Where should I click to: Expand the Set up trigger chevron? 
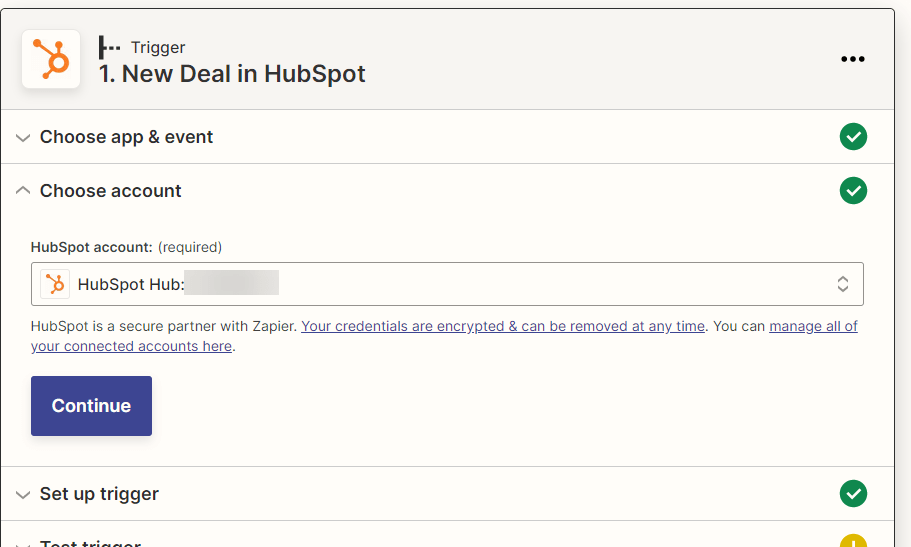[x=23, y=495]
